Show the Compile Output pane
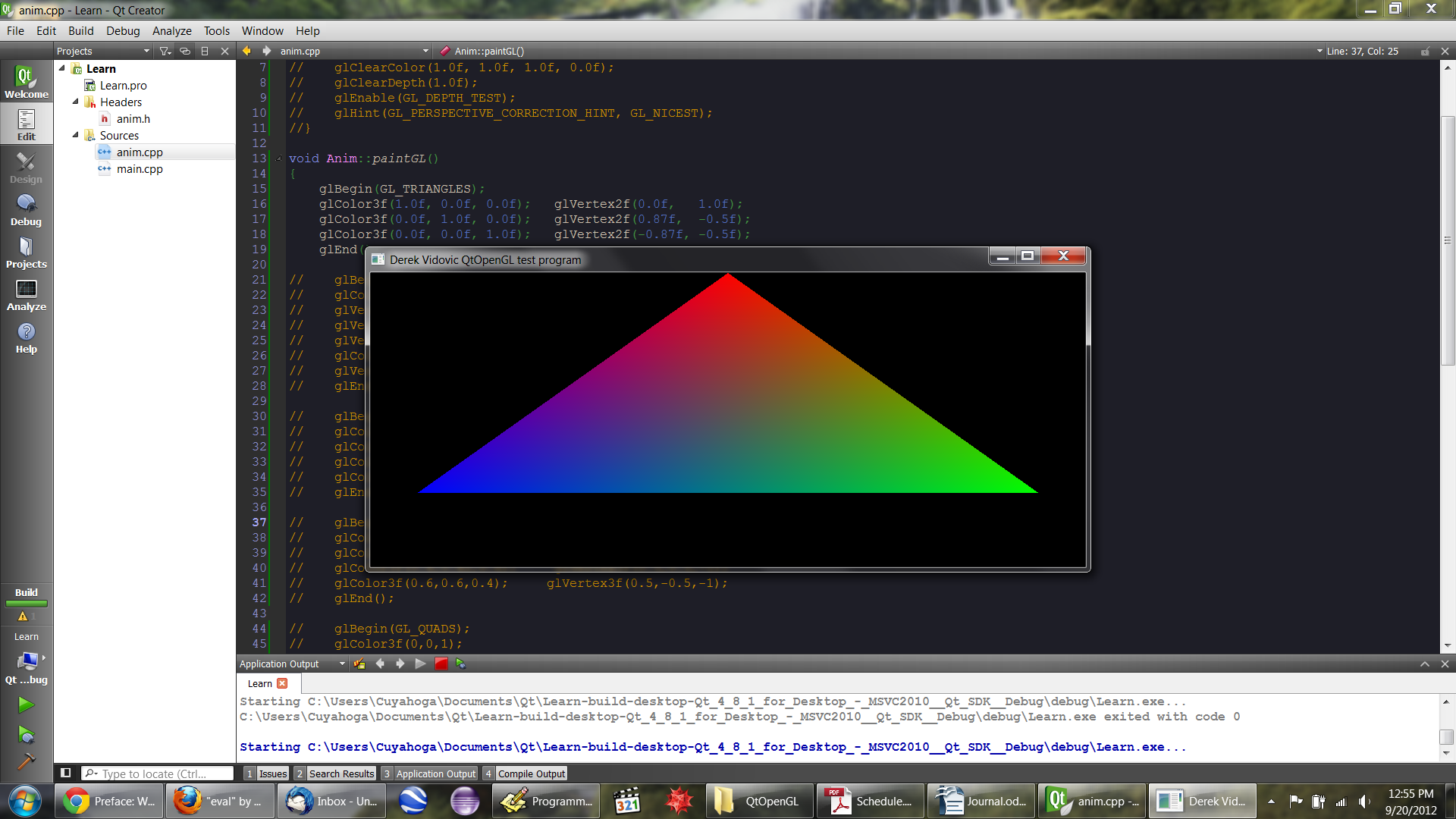Image resolution: width=1456 pixels, height=819 pixels. click(x=526, y=773)
